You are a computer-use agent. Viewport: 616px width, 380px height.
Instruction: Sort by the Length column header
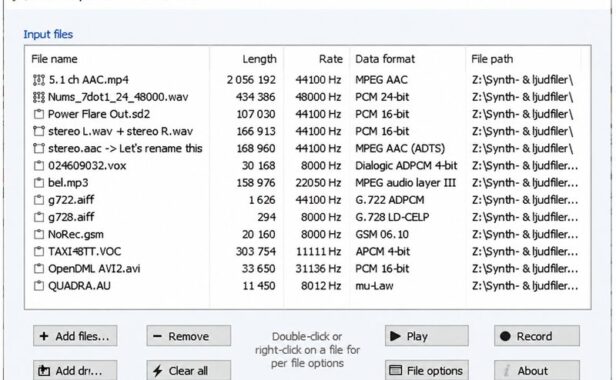pyautogui.click(x=259, y=59)
